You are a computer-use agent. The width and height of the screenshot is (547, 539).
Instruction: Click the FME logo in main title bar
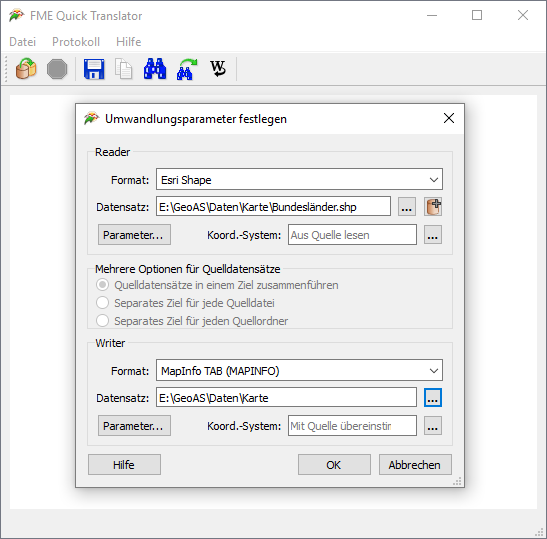click(16, 16)
